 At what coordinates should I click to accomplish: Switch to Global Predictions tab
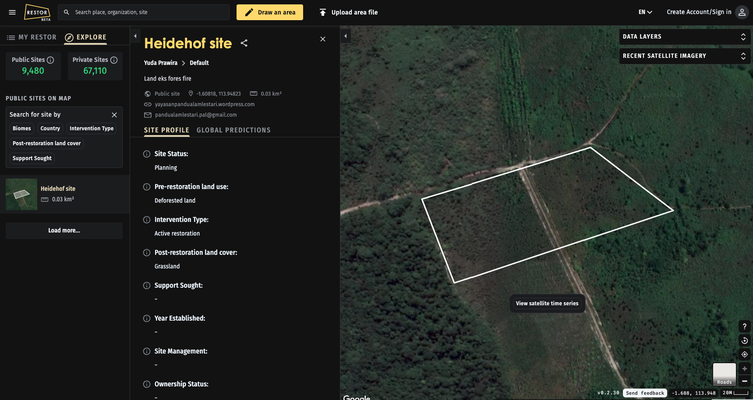click(233, 130)
